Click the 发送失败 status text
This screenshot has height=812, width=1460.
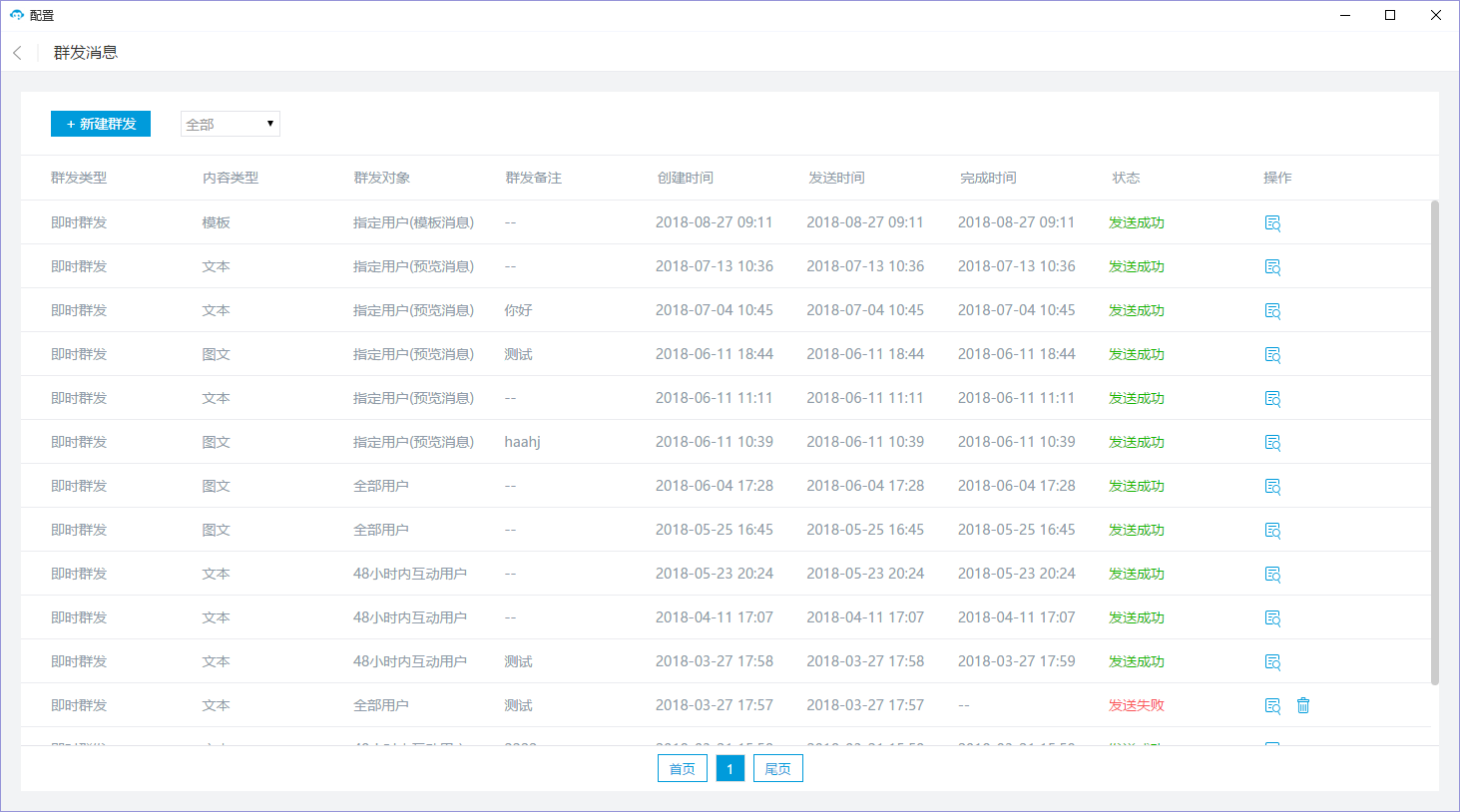click(1136, 705)
